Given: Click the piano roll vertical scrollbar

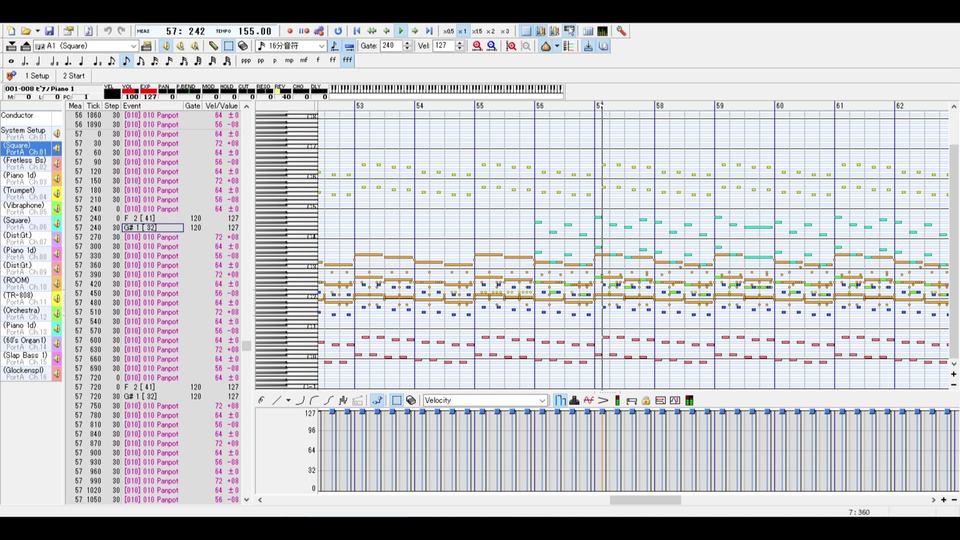Looking at the screenshot, I should (x=954, y=251).
